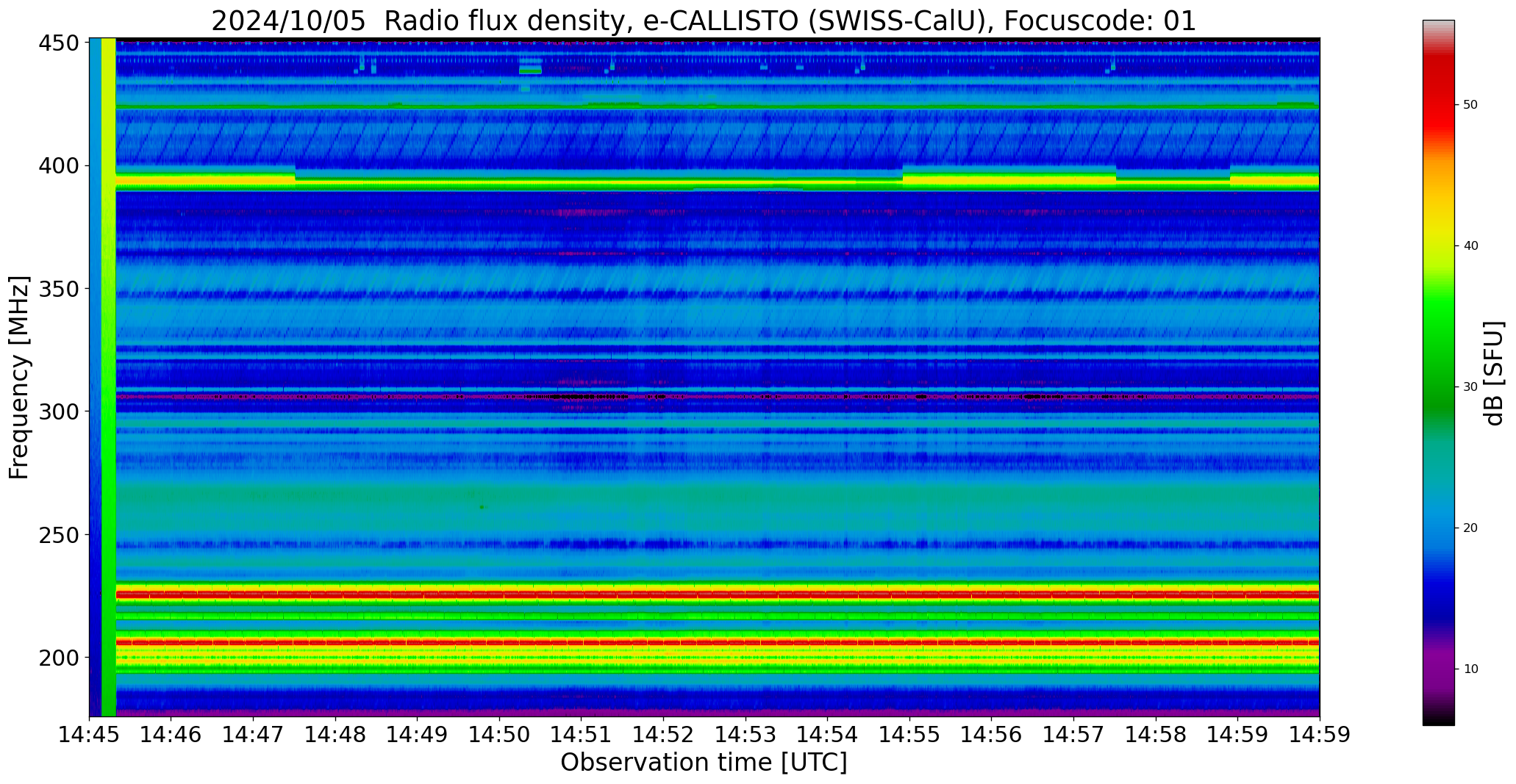Click the 'Frequency [MHz]' y-axis label
This screenshot has width=1516, height=784.
point(19,377)
